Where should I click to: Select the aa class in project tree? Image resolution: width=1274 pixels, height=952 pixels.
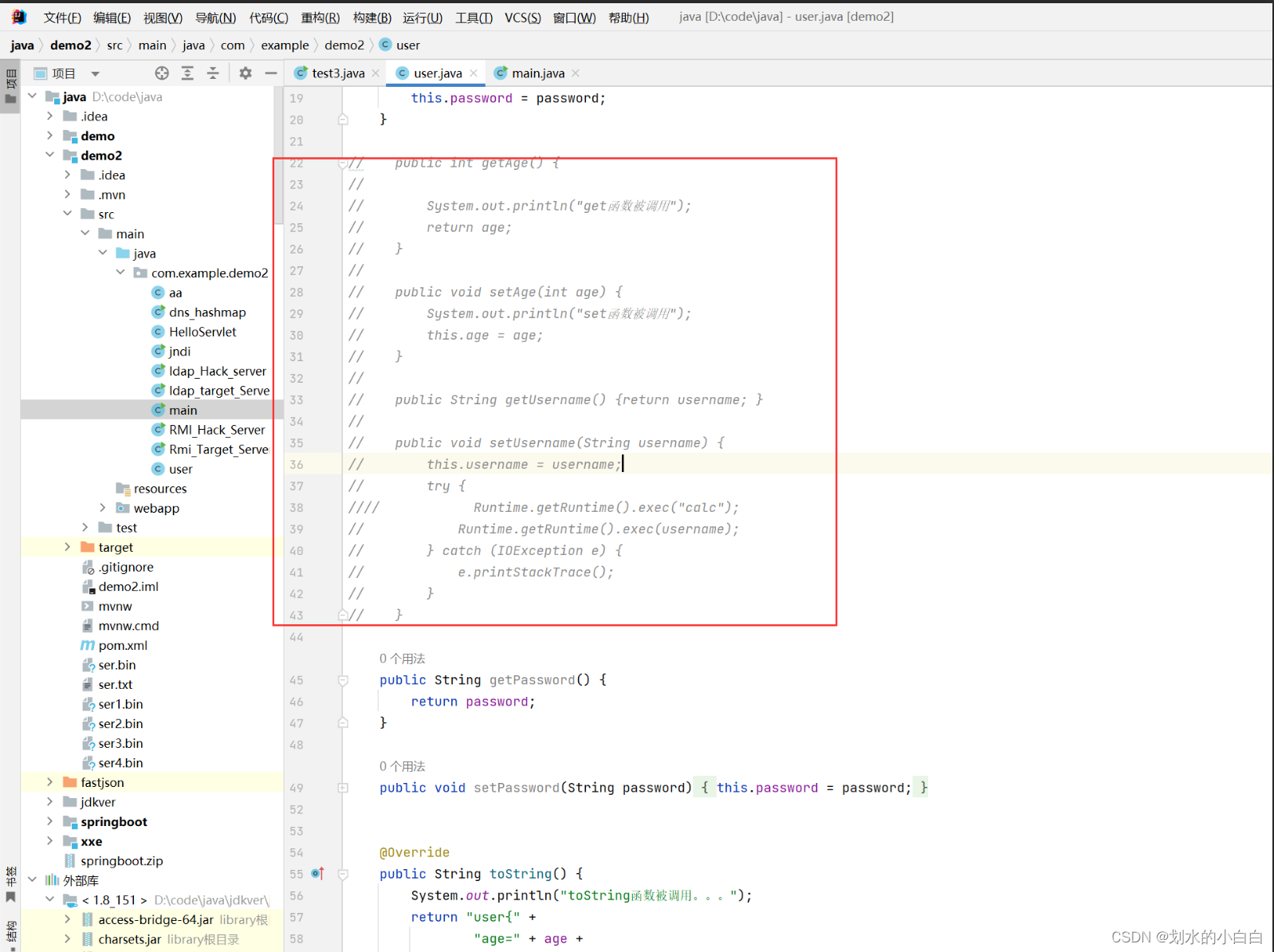[x=167, y=293]
